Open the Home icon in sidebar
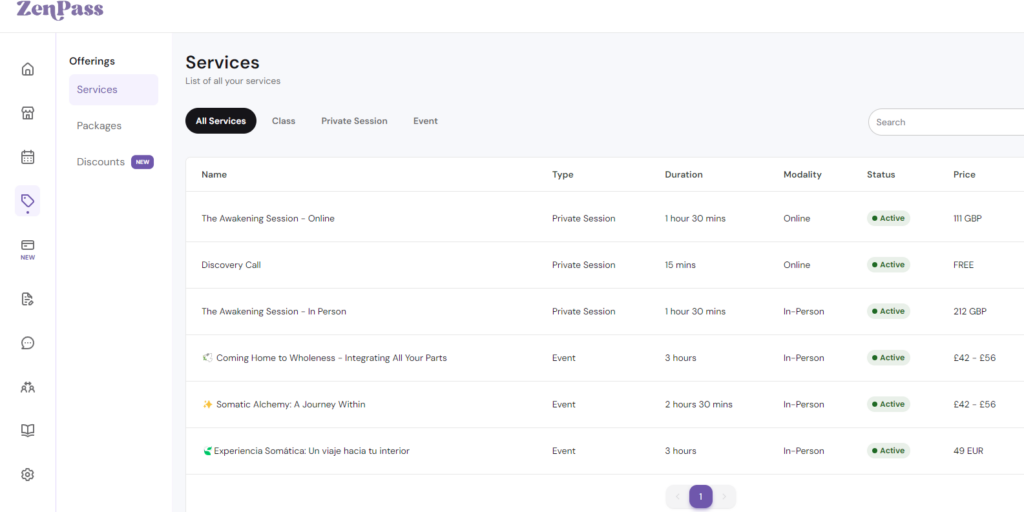Image resolution: width=1024 pixels, height=512 pixels. [x=27, y=69]
